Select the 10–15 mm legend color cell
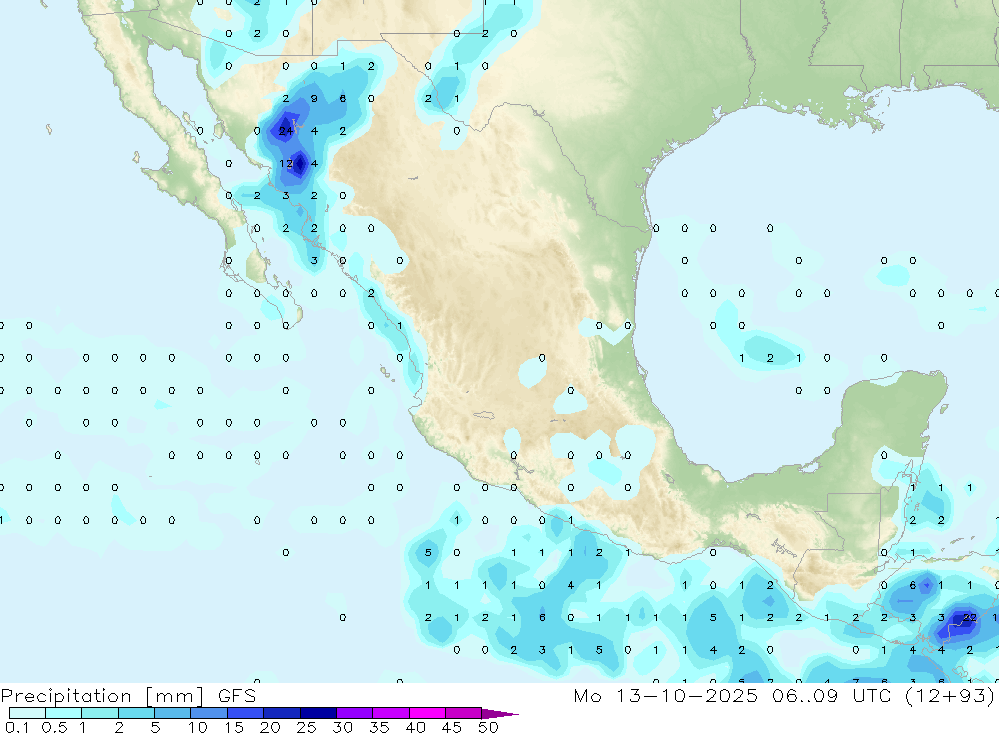Screen dimensions: 1000x733 (x=209, y=713)
